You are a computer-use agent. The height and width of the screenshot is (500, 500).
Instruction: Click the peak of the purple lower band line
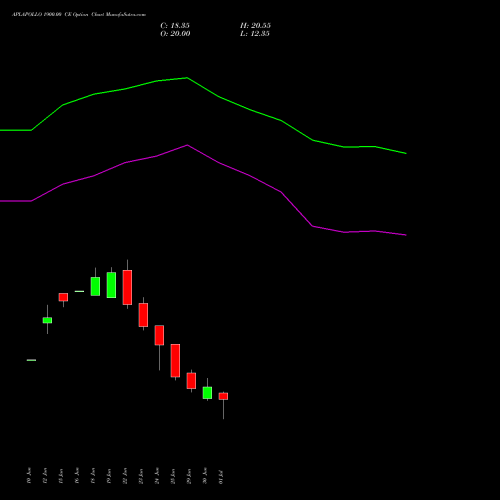pyautogui.click(x=187, y=145)
